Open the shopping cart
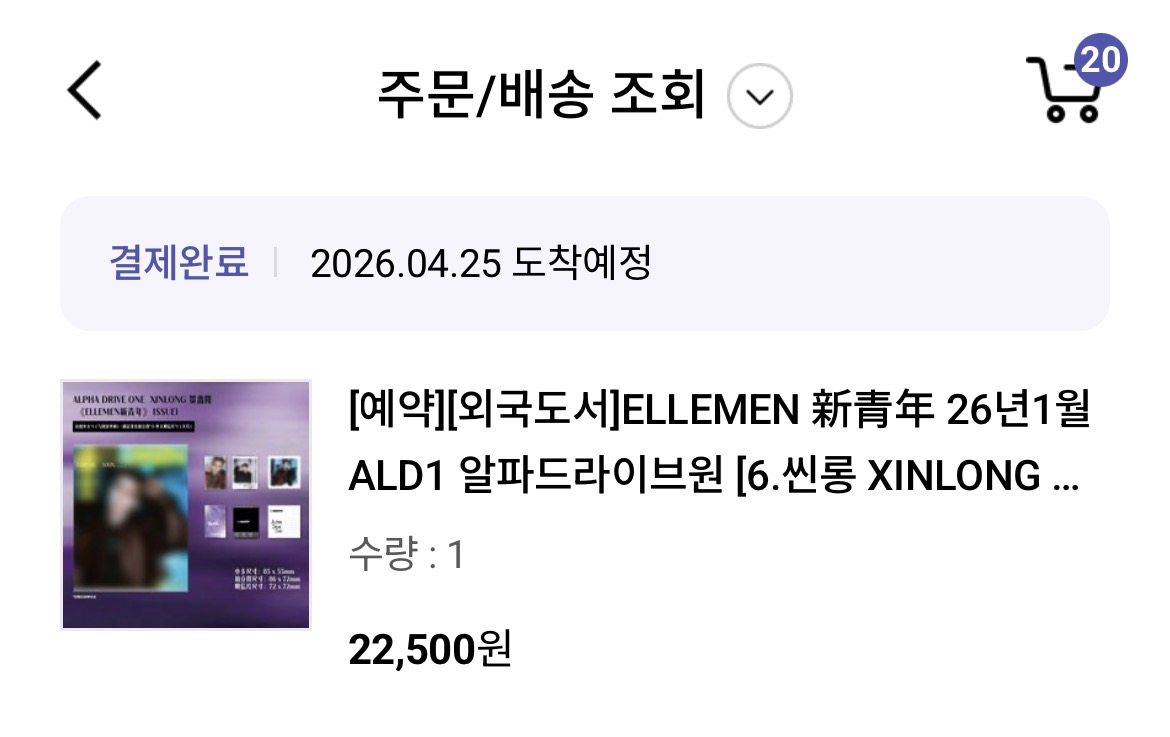Viewport: 1170px width, 737px height. coord(1065,90)
